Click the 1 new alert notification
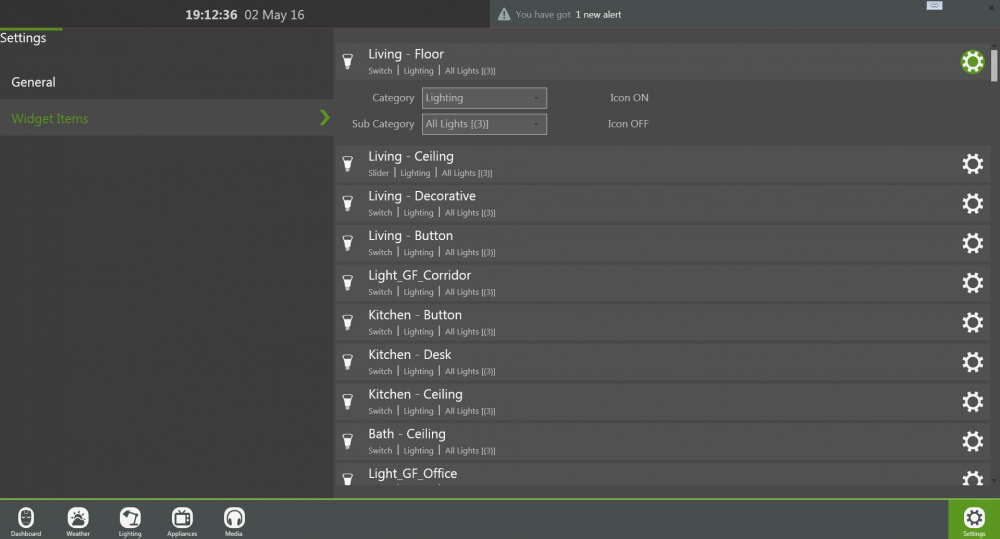1000x539 pixels. coord(598,15)
